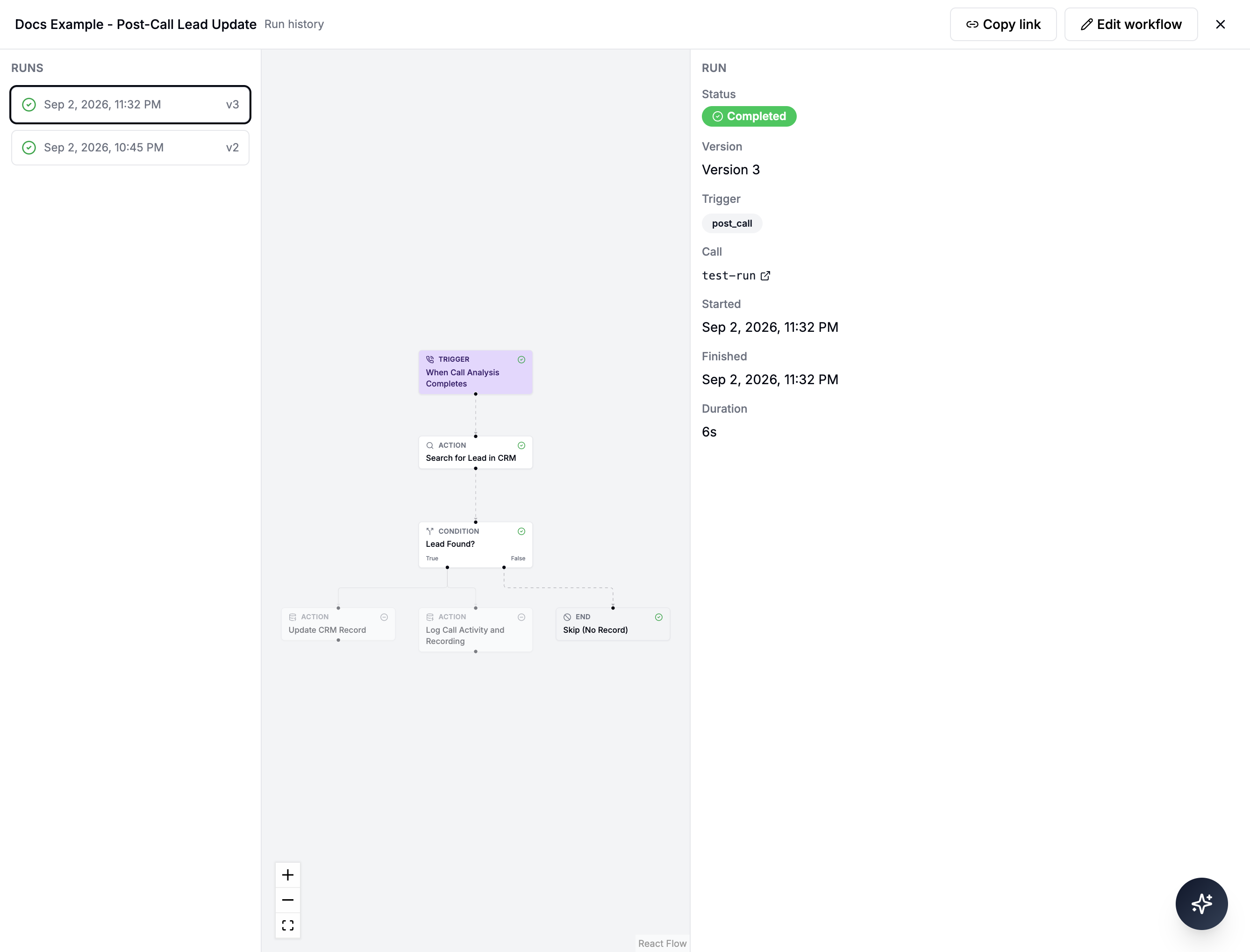Image resolution: width=1250 pixels, height=952 pixels.
Task: Click the branch icon on the Condition node
Action: pos(430,531)
